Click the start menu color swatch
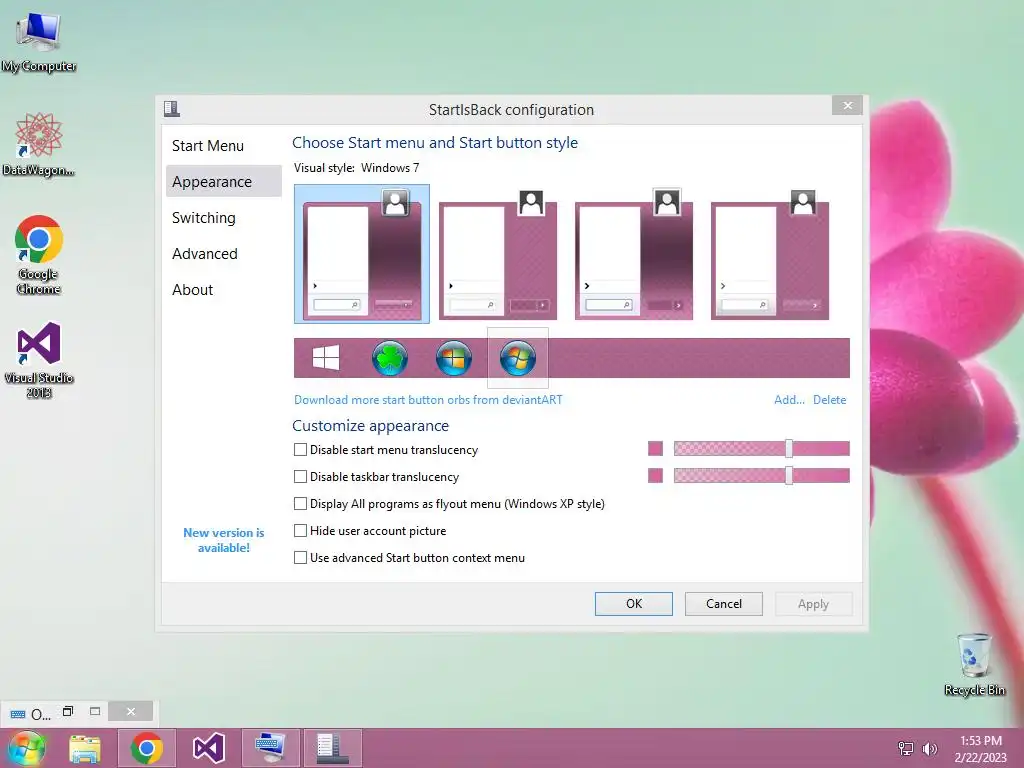The height and width of the screenshot is (768, 1024). coord(655,449)
